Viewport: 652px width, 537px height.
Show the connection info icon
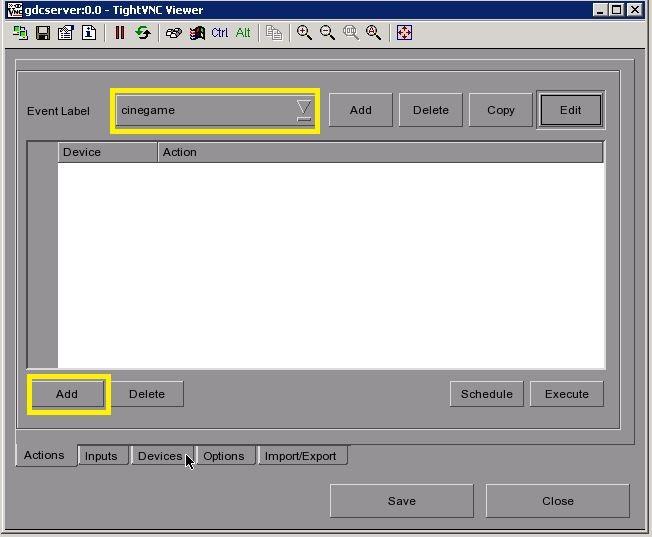[89, 33]
